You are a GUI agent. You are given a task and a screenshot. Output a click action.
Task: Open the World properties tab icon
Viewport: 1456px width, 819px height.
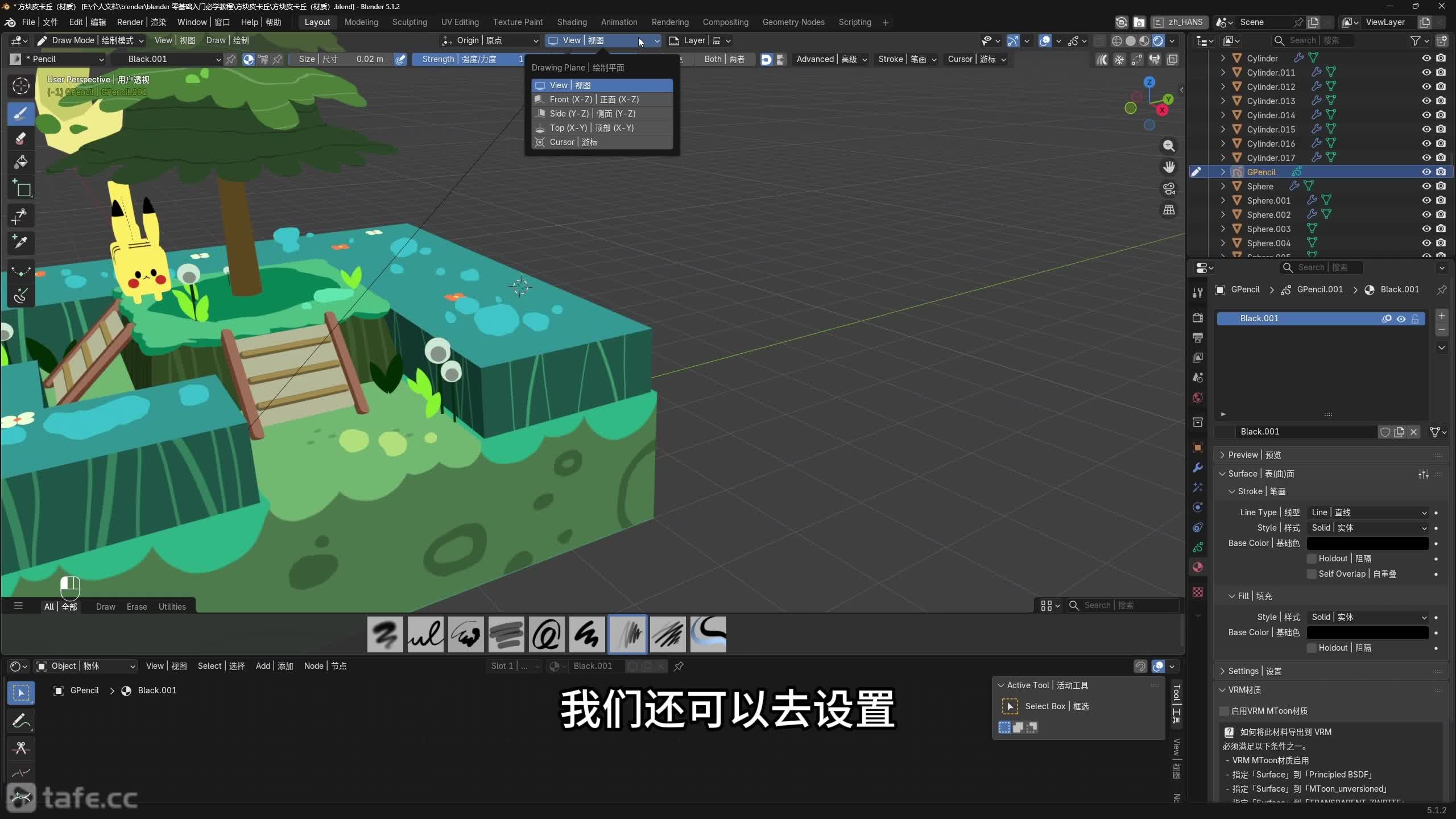click(1198, 398)
